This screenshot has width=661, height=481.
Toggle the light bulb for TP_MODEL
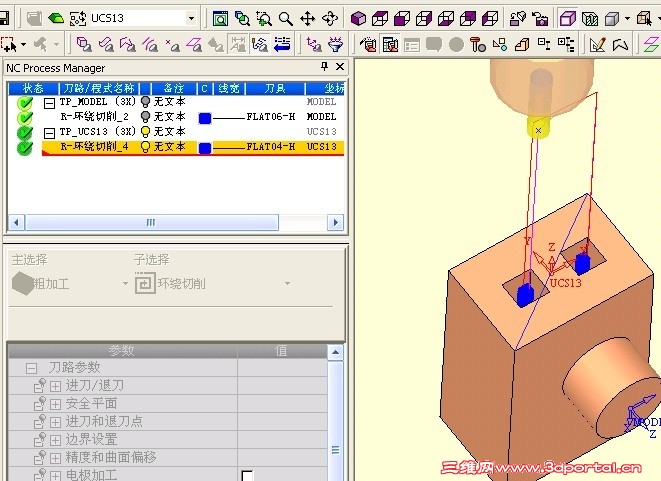[145, 102]
